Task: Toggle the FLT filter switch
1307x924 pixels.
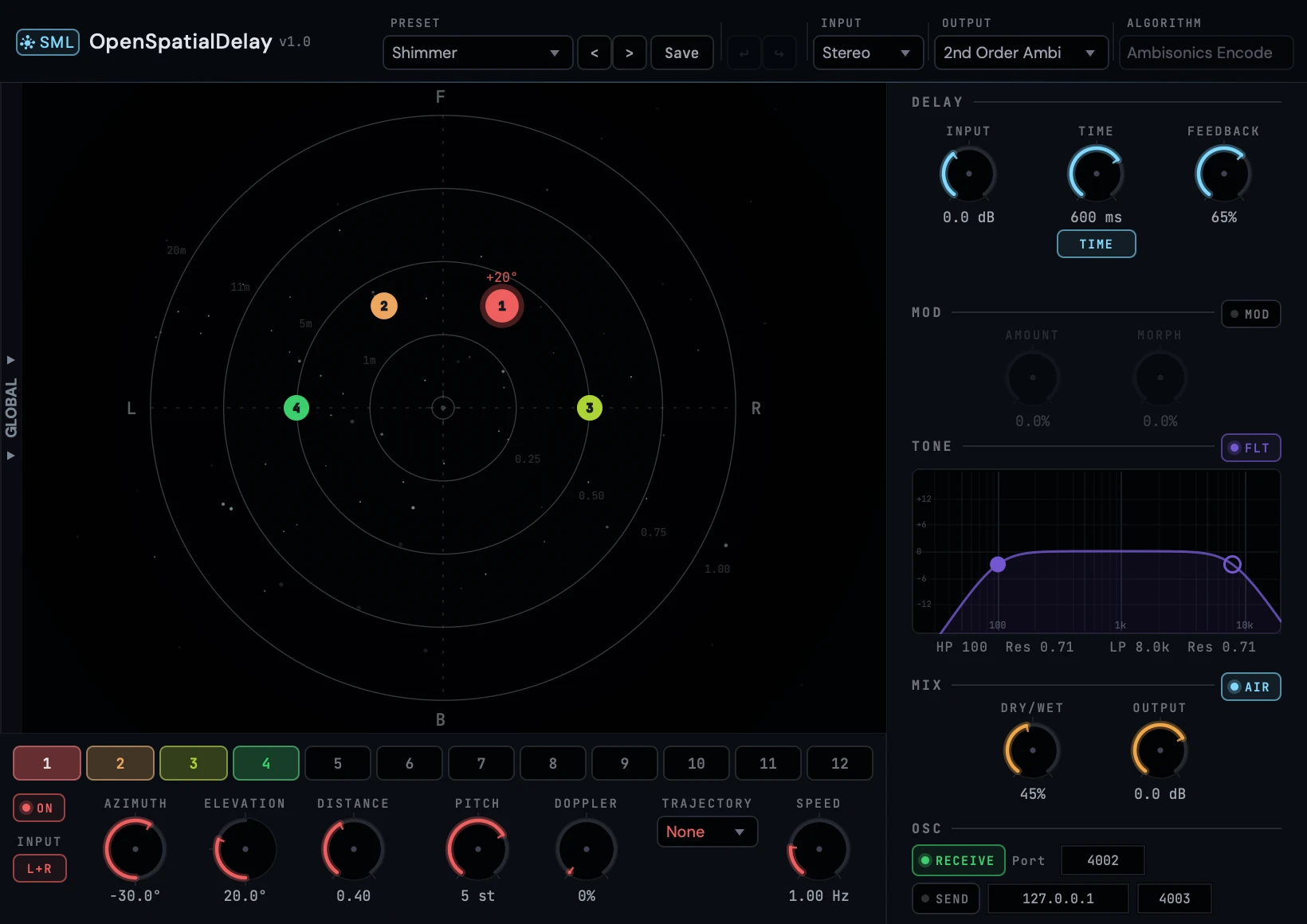Action: 1251,448
